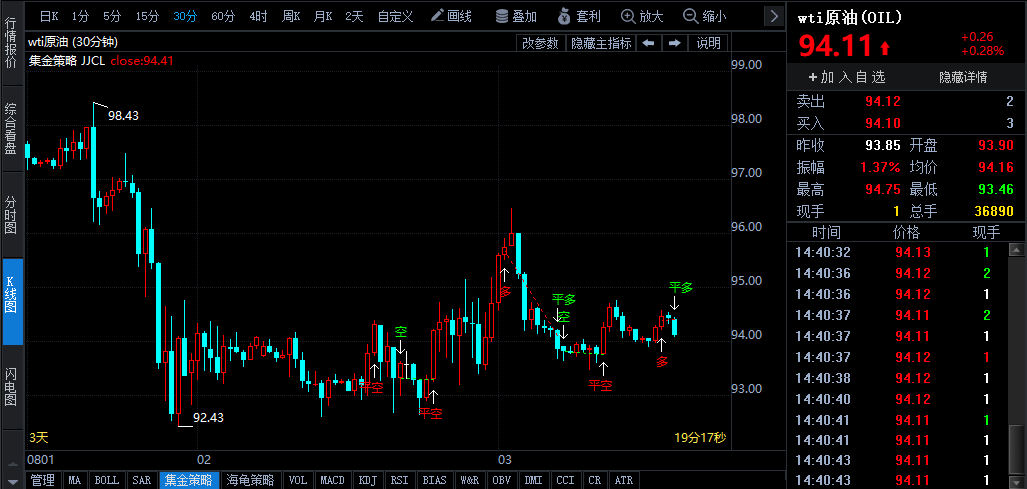Open the 闪电图 sidebar view

(x=12, y=387)
